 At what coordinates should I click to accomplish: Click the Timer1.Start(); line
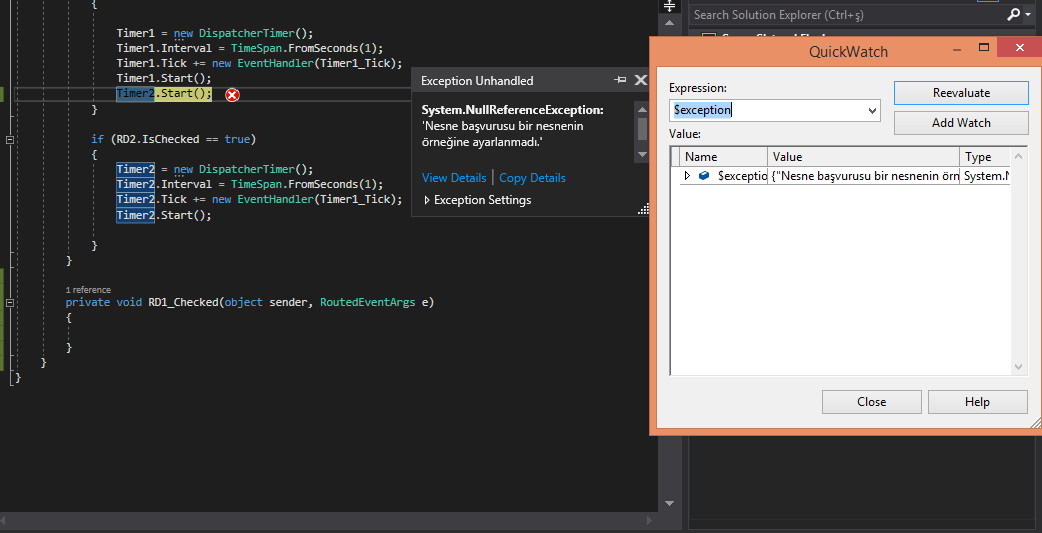164,78
